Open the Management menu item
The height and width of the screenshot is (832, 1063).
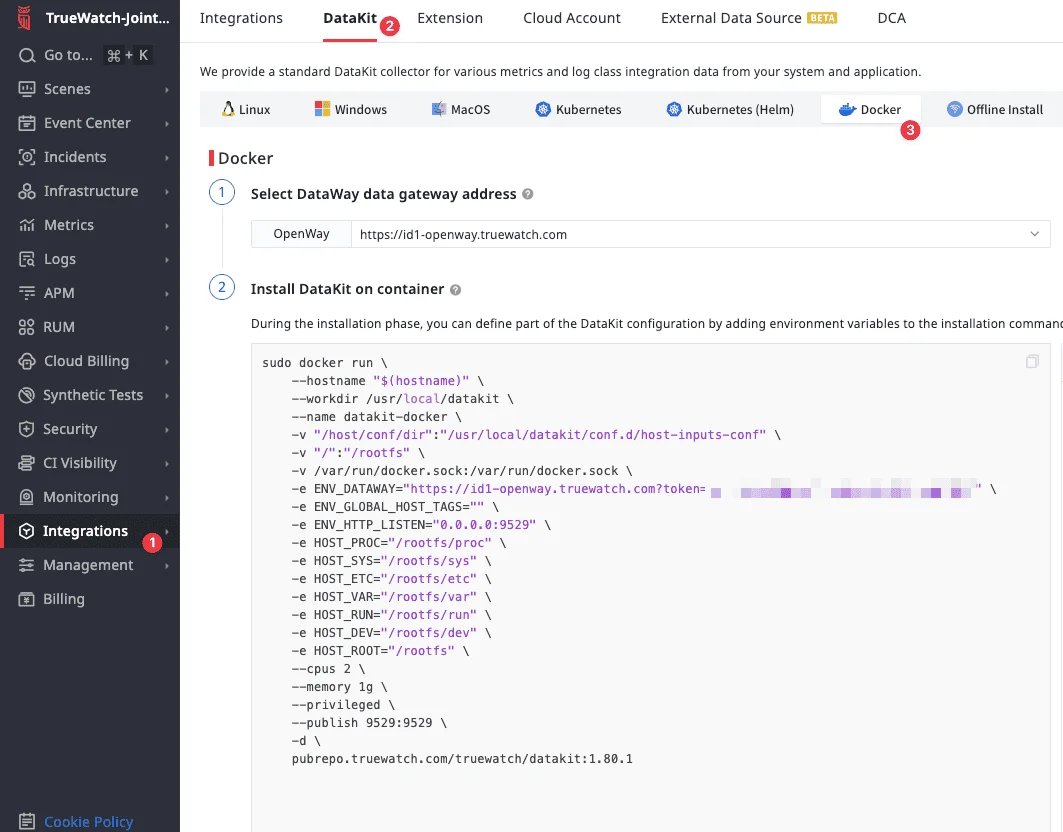point(89,565)
